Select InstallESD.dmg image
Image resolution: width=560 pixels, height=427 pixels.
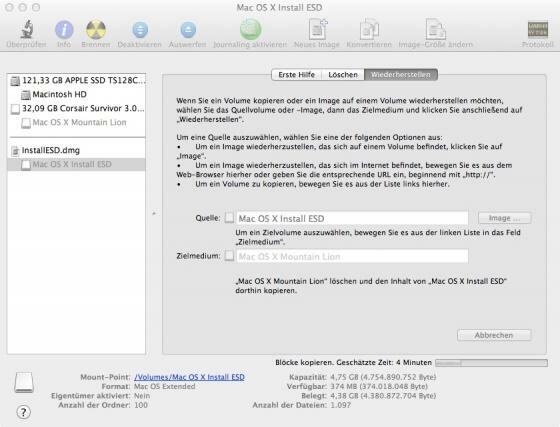coord(77,150)
